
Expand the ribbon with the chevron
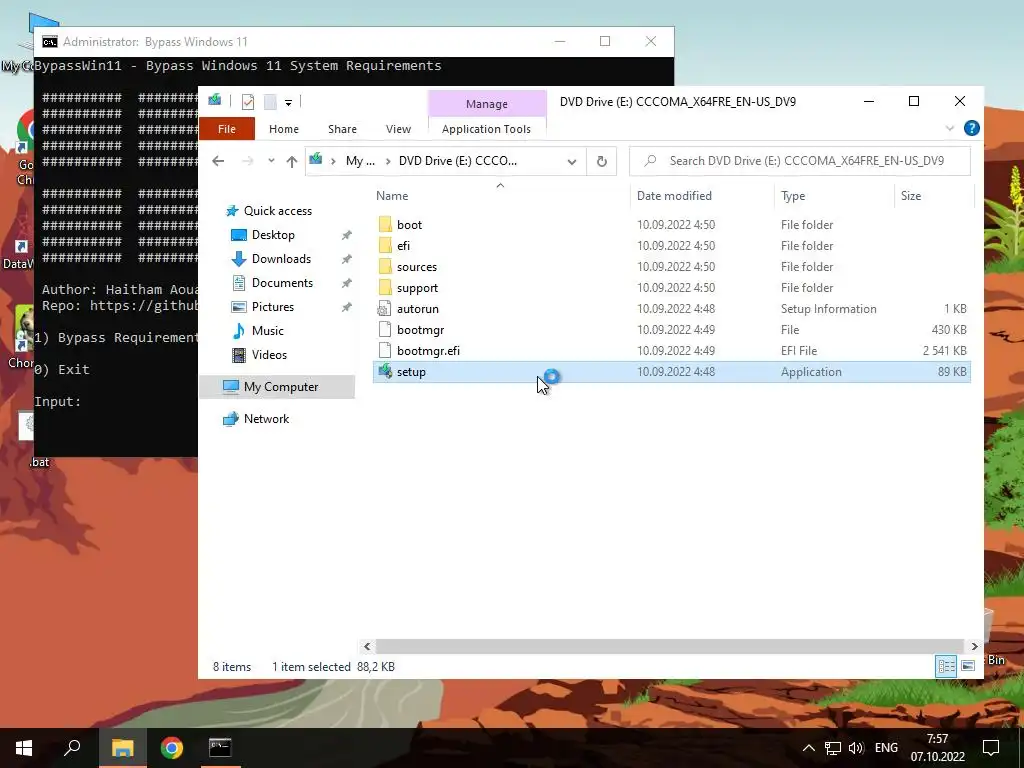(950, 128)
